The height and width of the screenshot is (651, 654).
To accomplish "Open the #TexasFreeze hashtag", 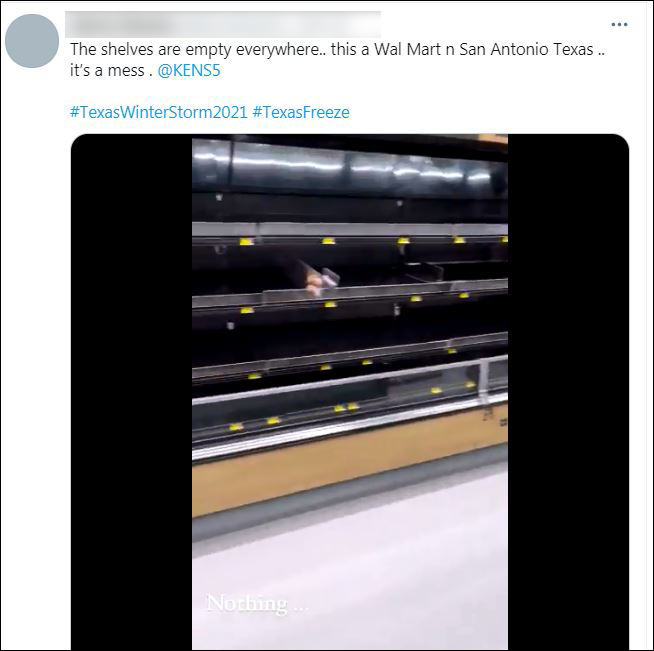I will coord(301,112).
